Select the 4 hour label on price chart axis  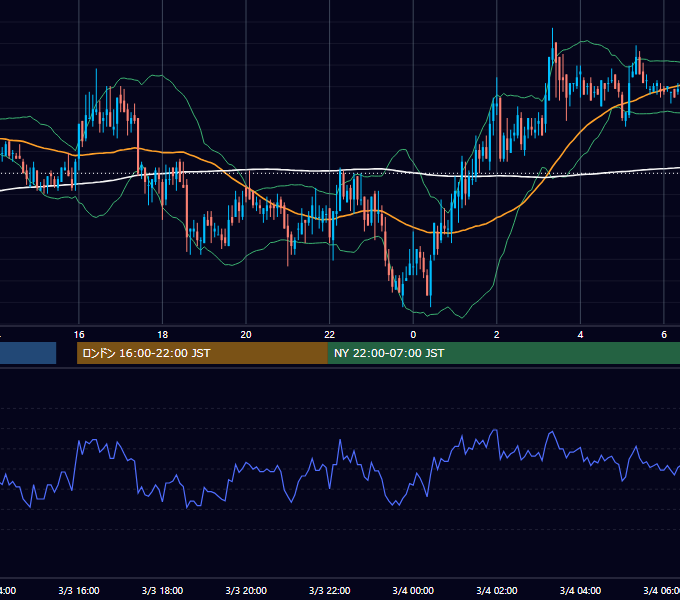coord(580,335)
